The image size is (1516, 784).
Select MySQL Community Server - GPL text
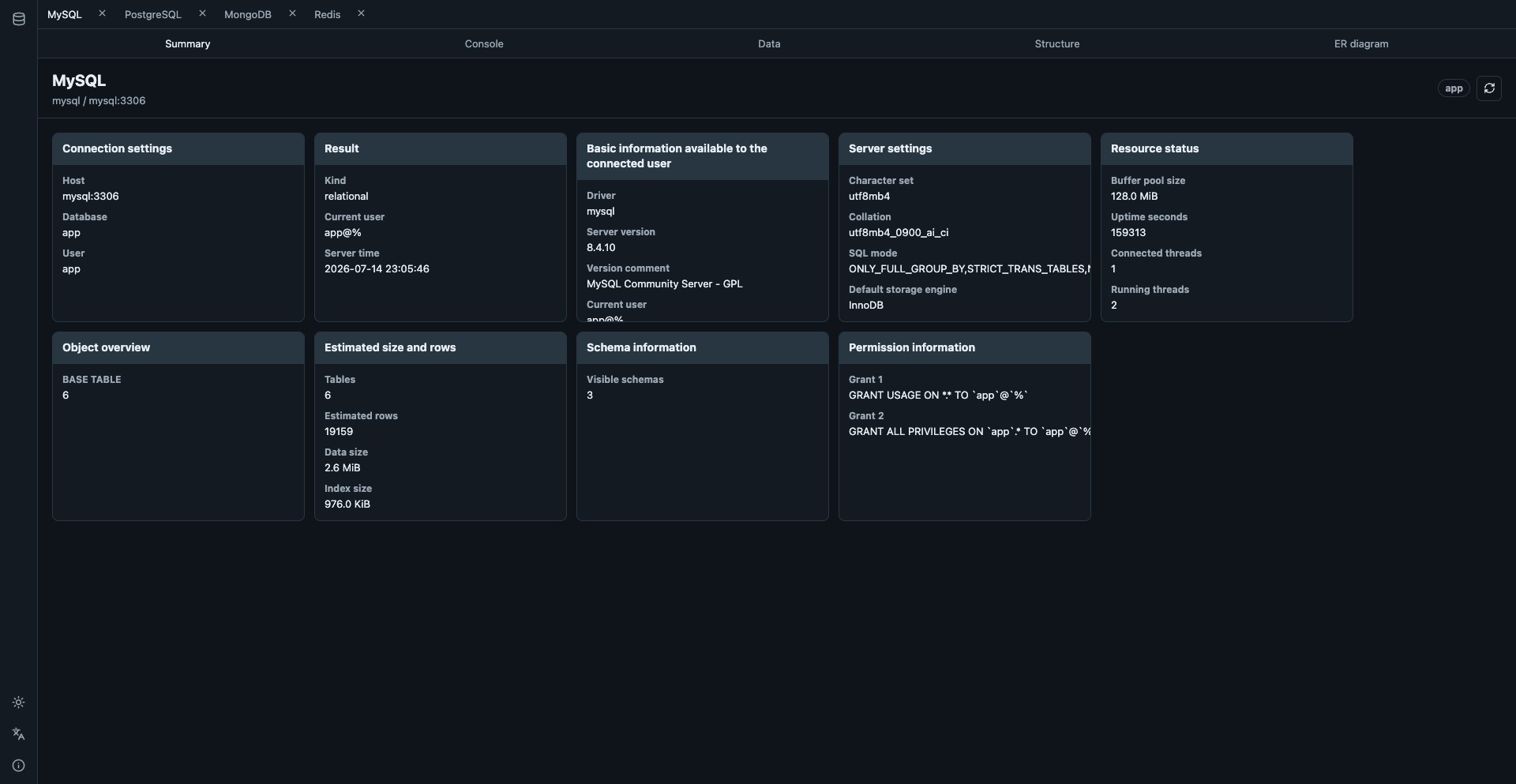click(x=665, y=284)
